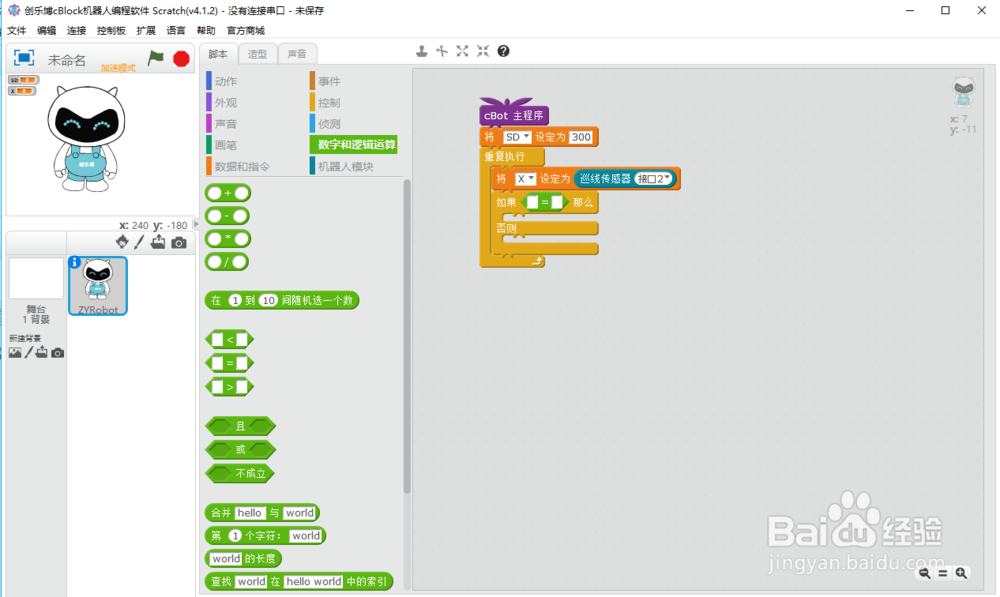Select the ZYRobot sprite thumbnail
This screenshot has width=1000, height=597.
(97, 285)
